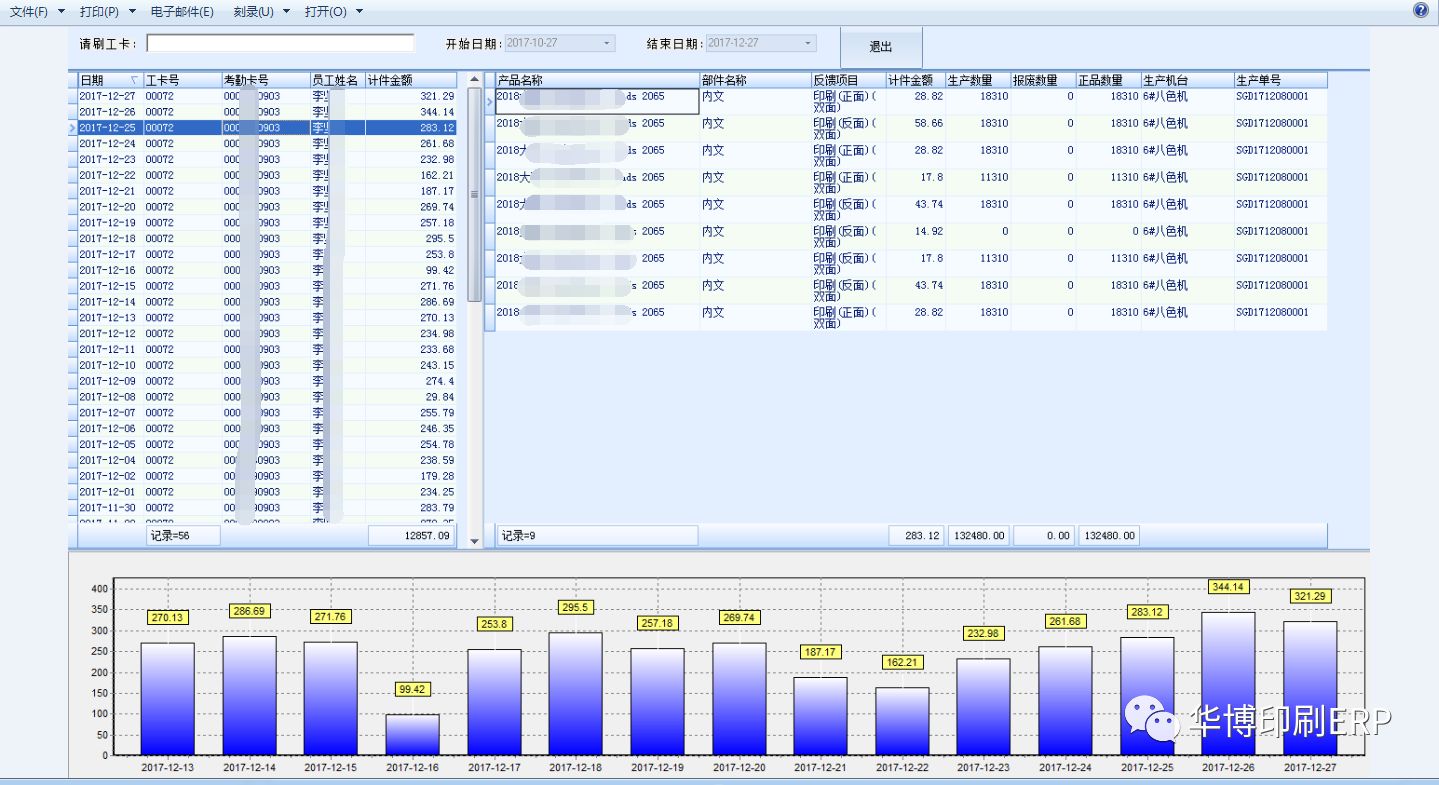Click the 记录=9 summary cell
This screenshot has height=785, width=1439.
(x=597, y=536)
